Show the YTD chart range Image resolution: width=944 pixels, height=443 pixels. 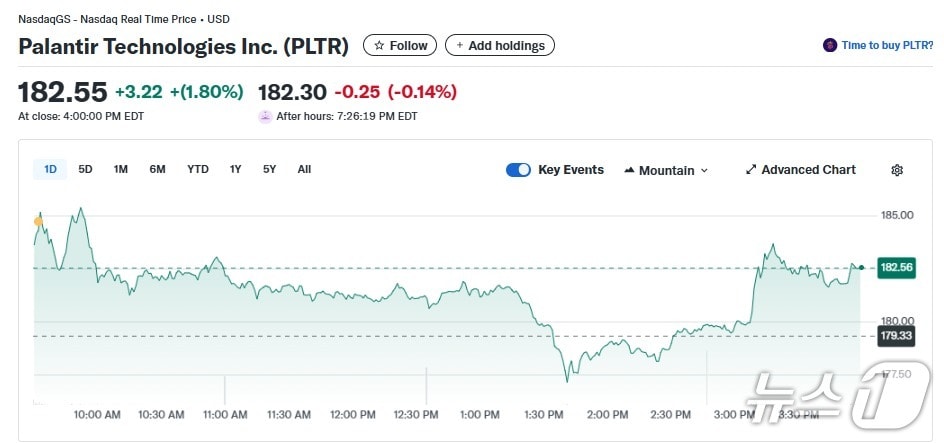pyautogui.click(x=198, y=169)
